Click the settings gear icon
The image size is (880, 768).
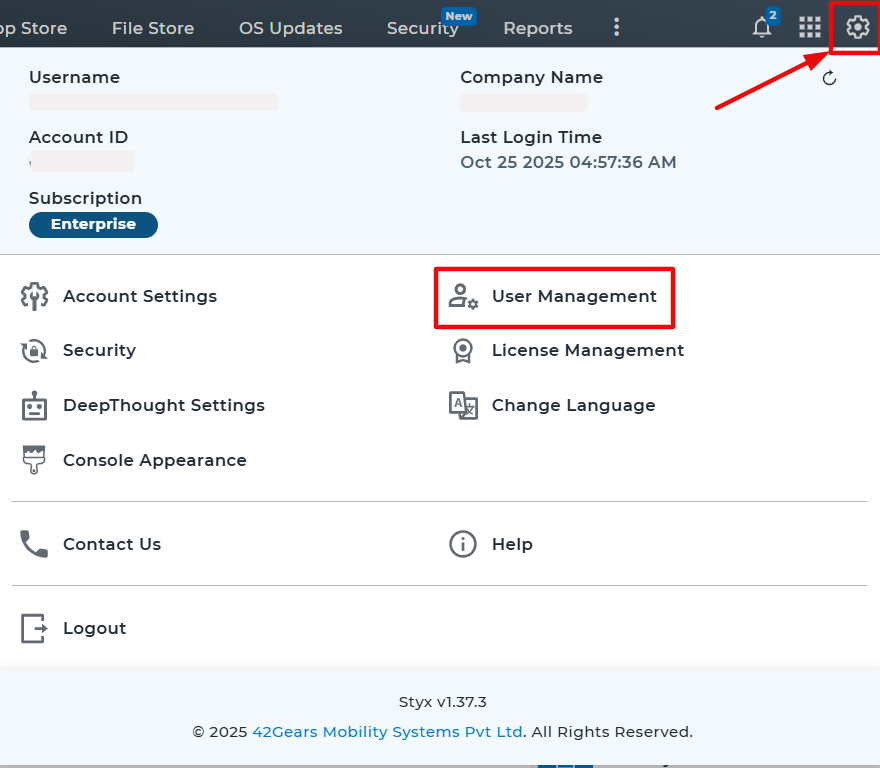857,27
